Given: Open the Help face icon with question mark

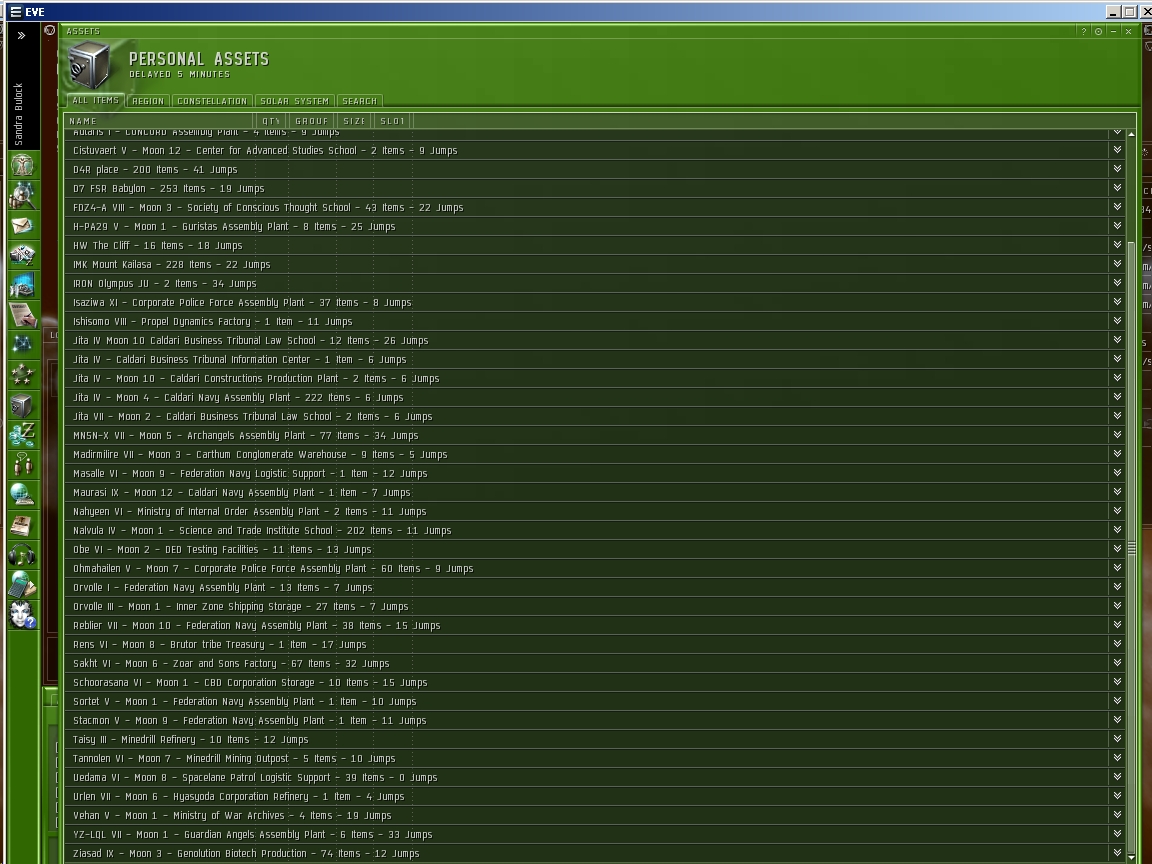Looking at the screenshot, I should [22, 616].
